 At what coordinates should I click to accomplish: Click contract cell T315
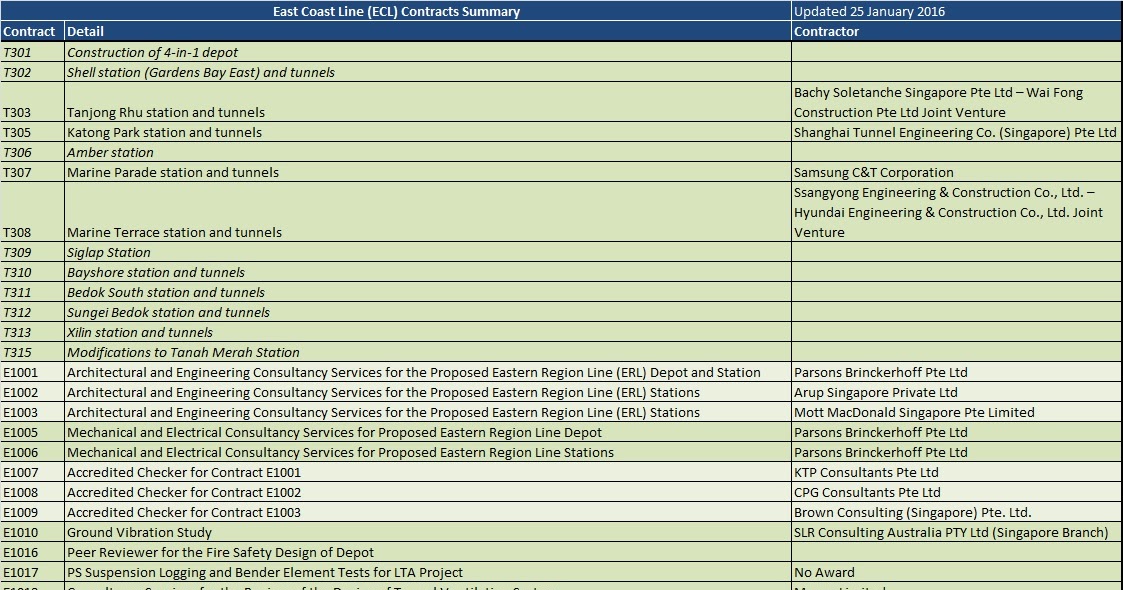[32, 353]
